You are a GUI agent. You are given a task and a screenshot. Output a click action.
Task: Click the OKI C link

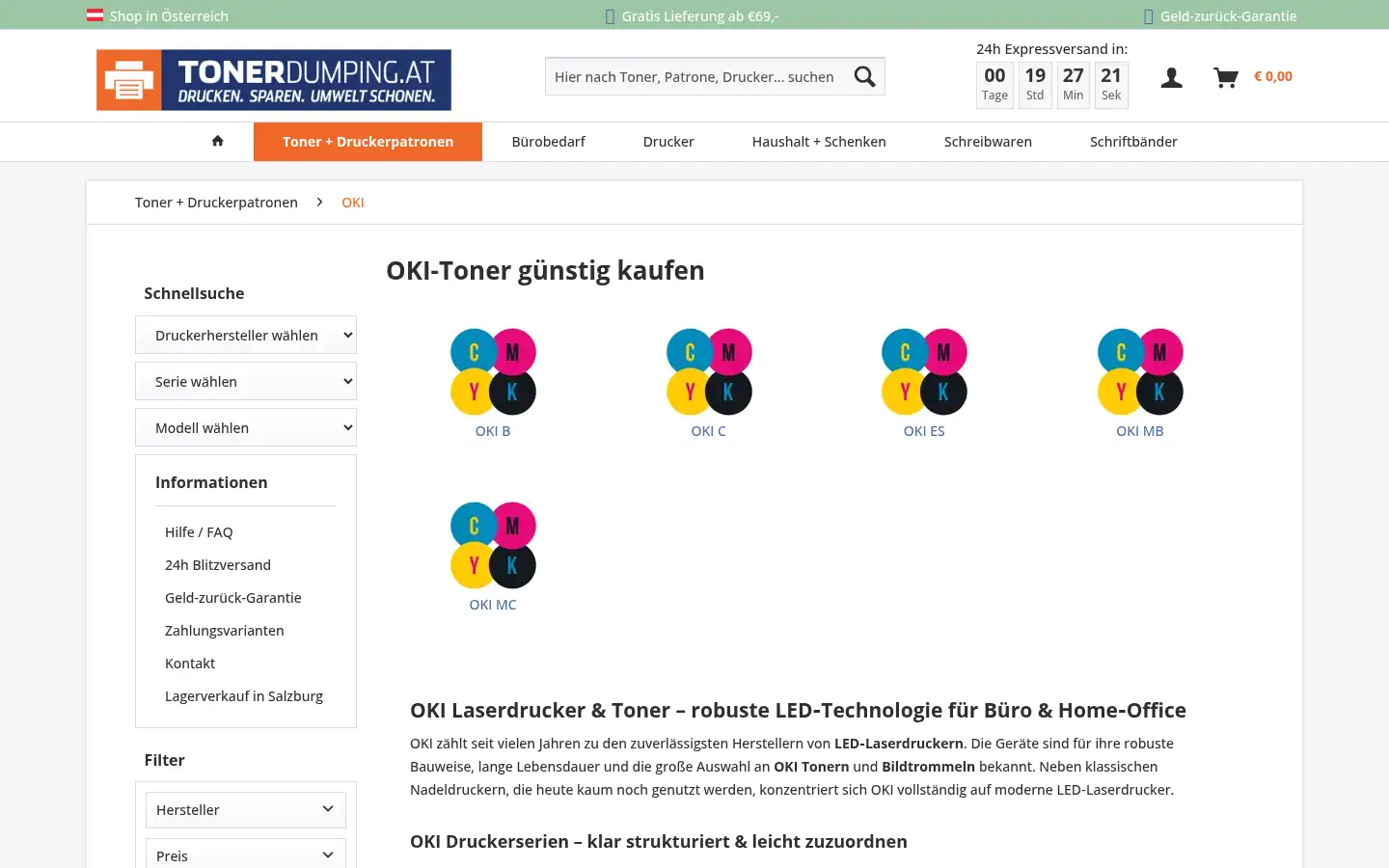[x=709, y=431]
